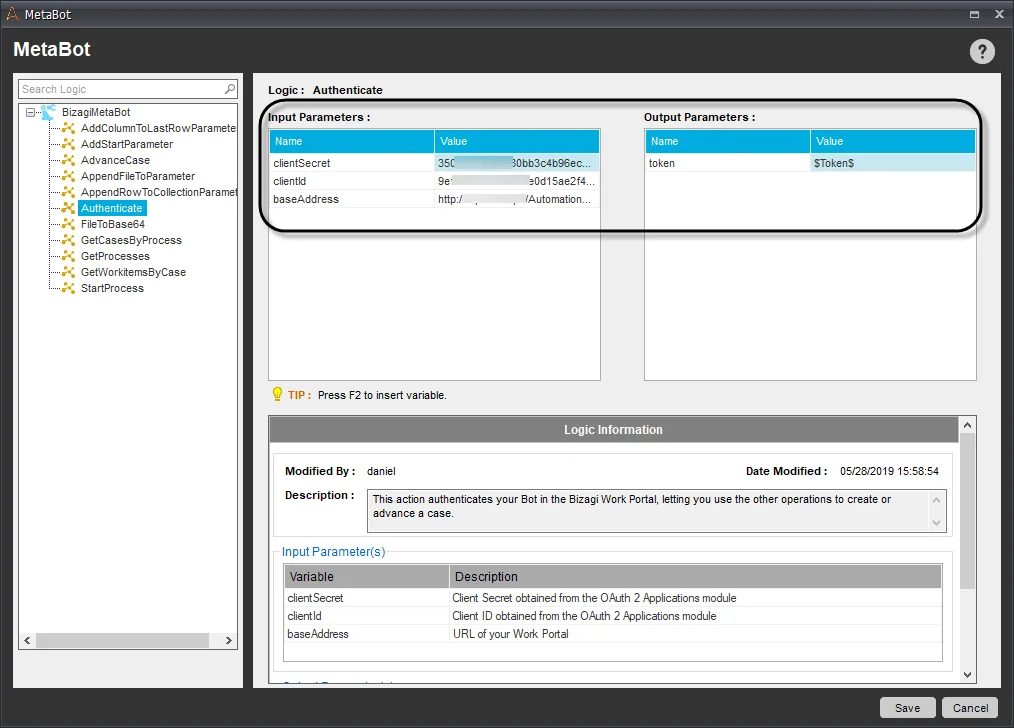Image resolution: width=1014 pixels, height=728 pixels.
Task: Select BizagiMetaBot root label
Action: pos(96,112)
